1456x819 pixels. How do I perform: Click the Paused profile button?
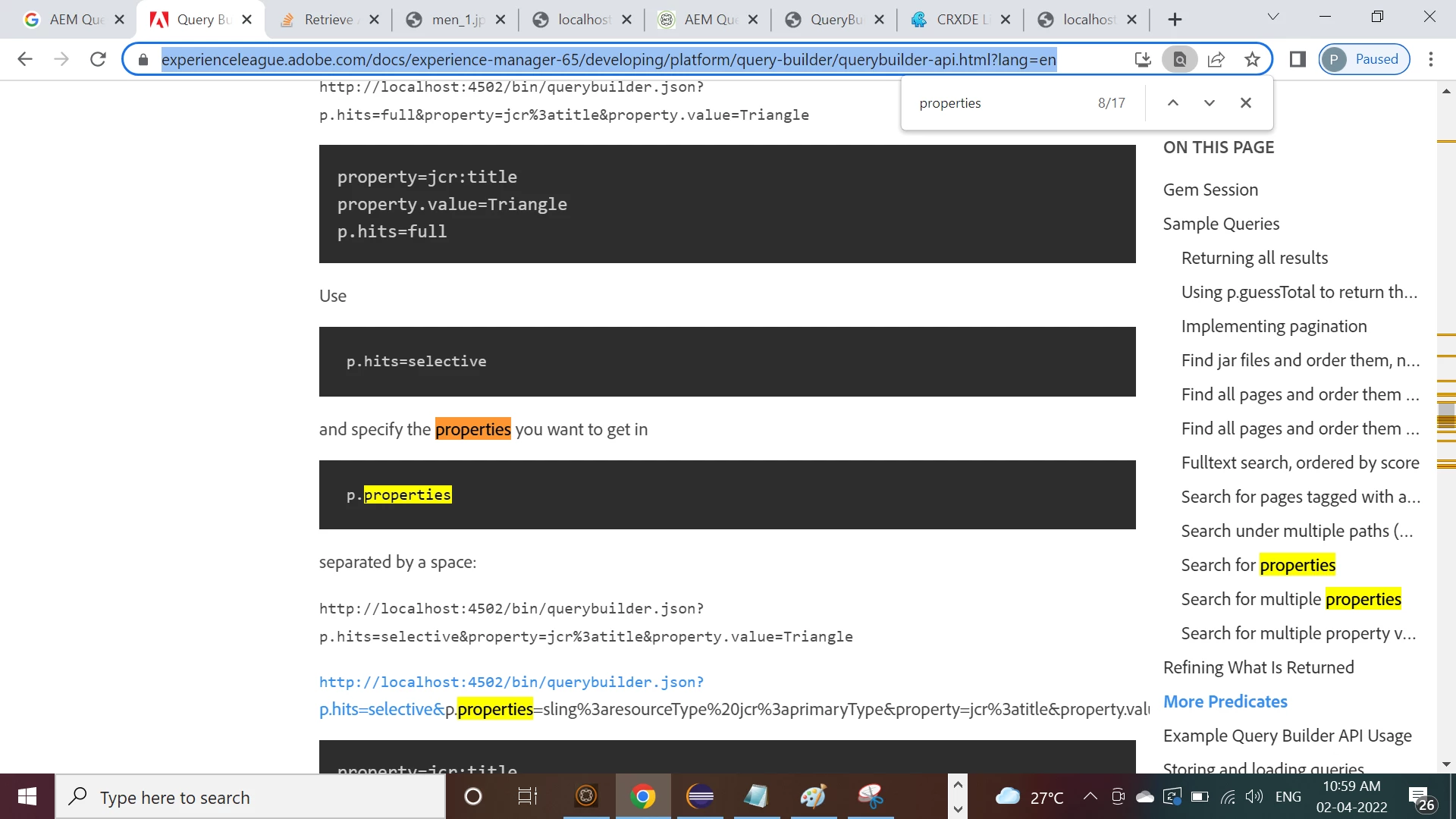coord(1364,59)
